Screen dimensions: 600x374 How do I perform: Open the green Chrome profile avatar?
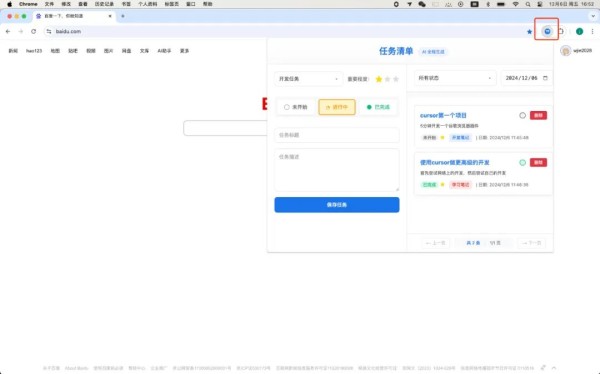point(579,31)
